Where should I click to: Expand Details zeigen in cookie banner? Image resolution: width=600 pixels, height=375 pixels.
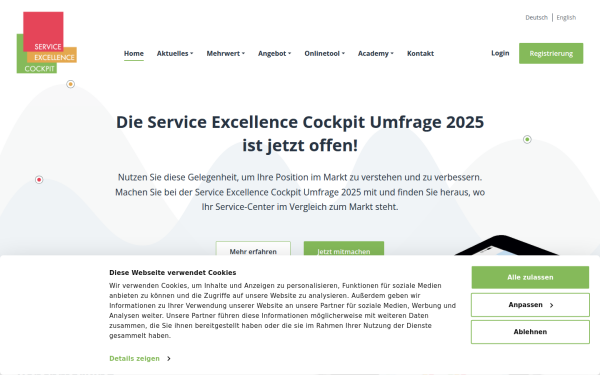[140, 359]
